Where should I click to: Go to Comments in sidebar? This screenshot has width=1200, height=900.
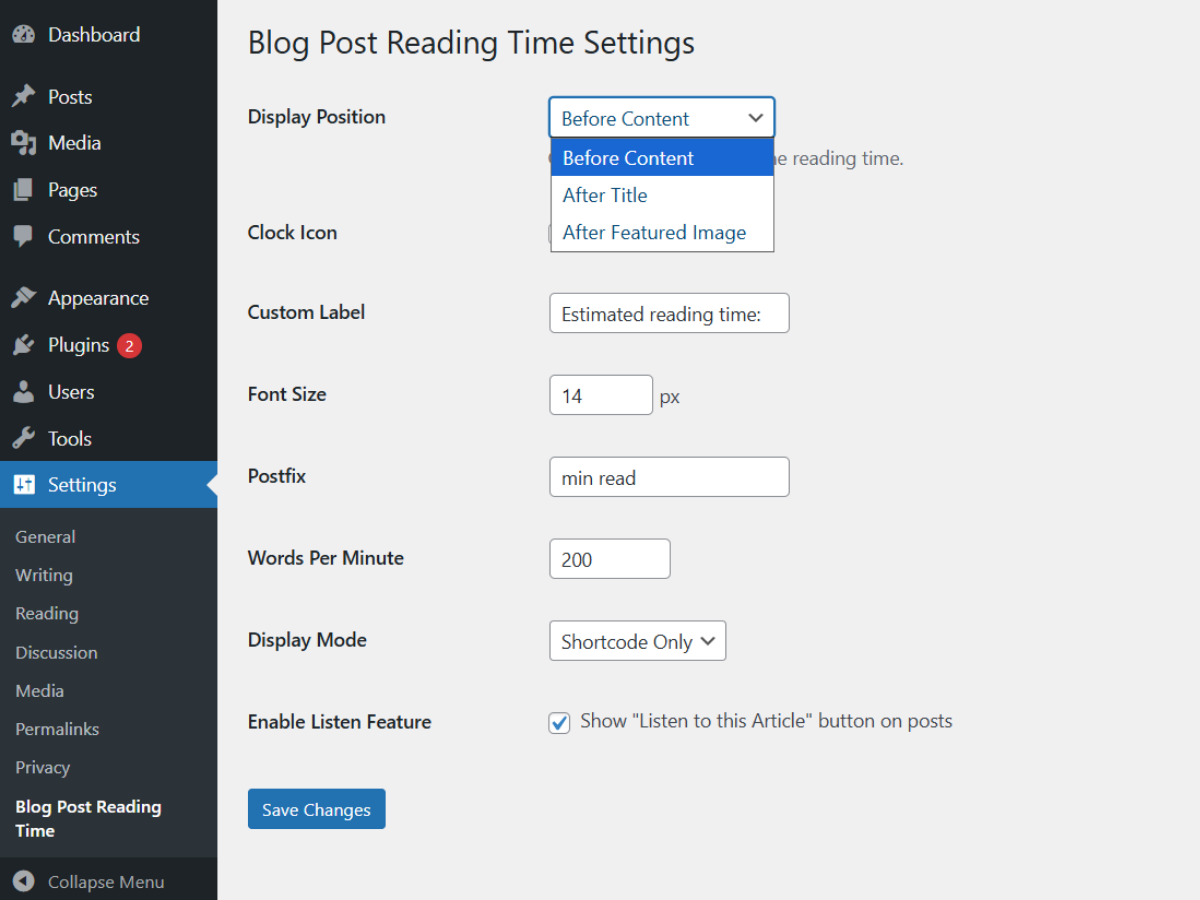click(x=94, y=237)
